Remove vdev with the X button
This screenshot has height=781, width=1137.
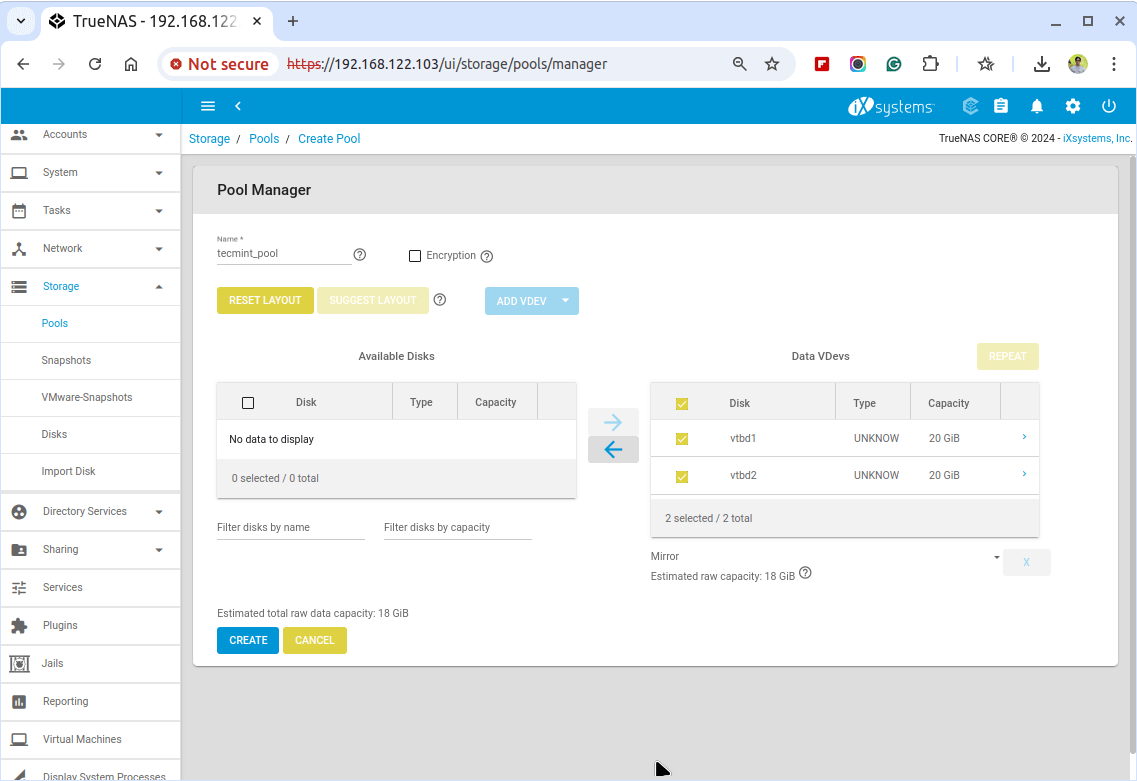pyautogui.click(x=1026, y=562)
